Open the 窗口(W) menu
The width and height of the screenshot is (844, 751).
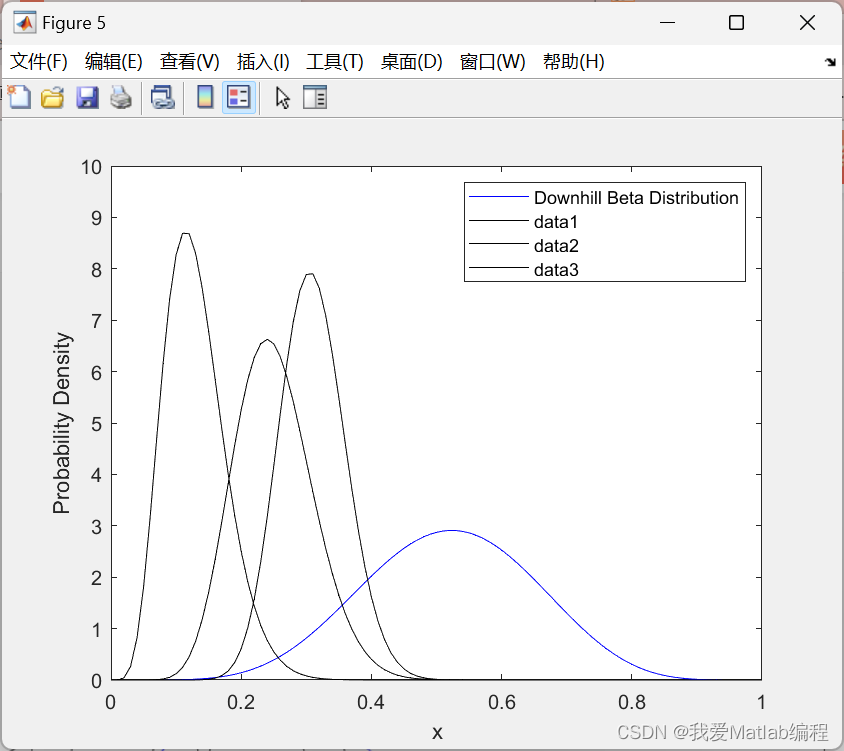pyautogui.click(x=493, y=62)
